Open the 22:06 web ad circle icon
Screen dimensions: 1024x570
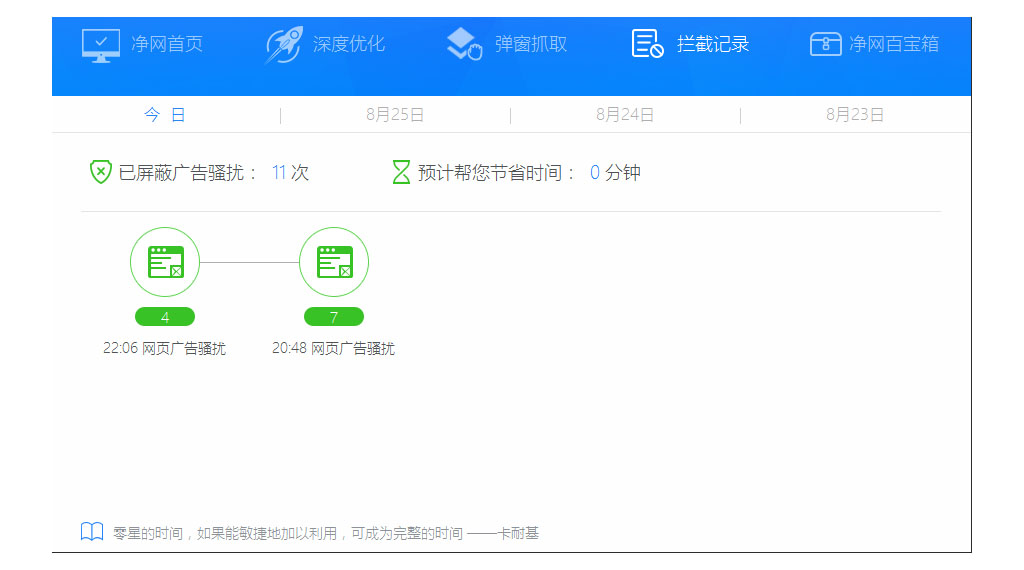[165, 262]
